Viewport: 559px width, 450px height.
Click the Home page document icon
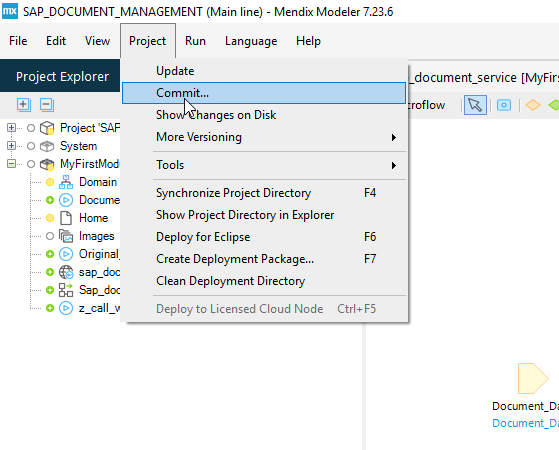tap(66, 218)
